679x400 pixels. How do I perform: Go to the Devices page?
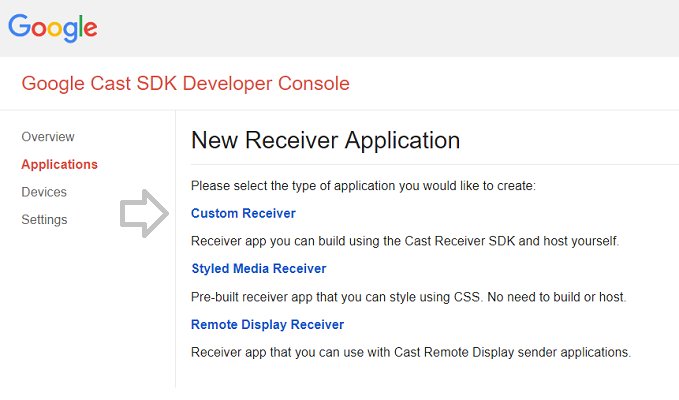tap(44, 192)
